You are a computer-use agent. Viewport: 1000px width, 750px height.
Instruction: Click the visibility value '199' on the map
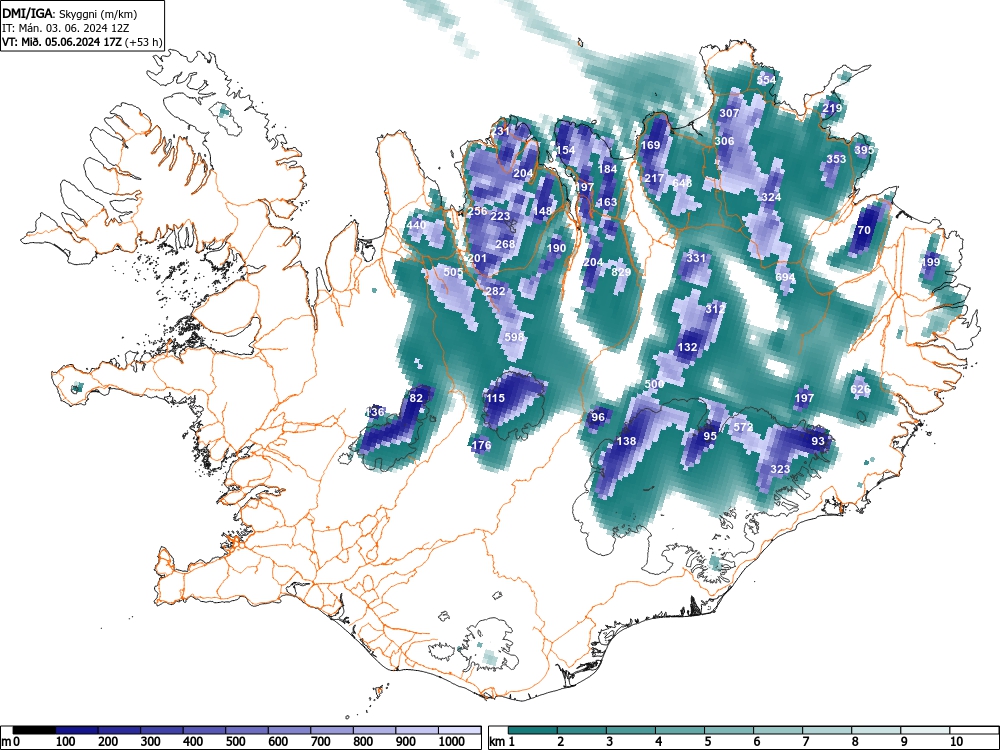pyautogui.click(x=930, y=262)
